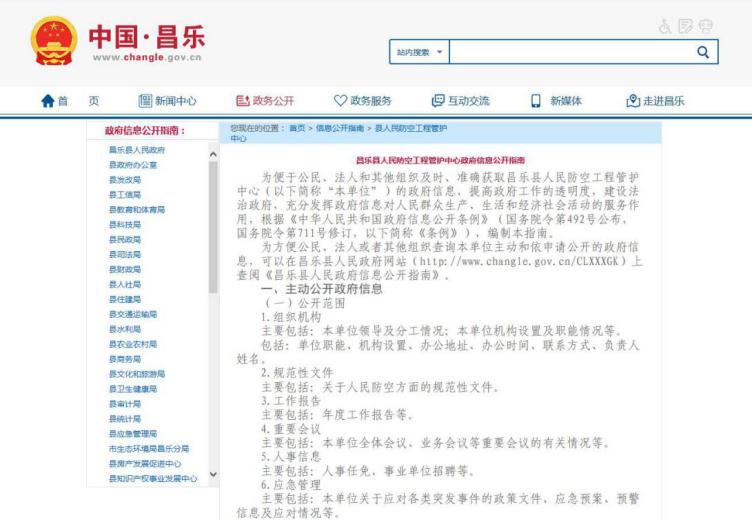Click the chat robot icon at top right
The height and width of the screenshot is (520, 752).
[x=706, y=26]
